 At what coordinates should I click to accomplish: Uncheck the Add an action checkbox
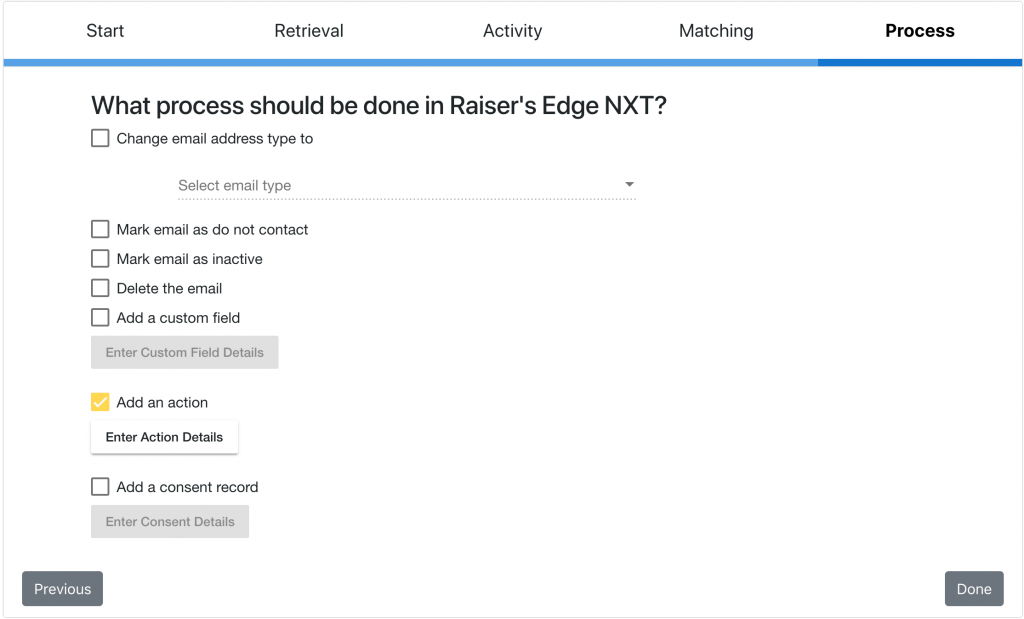click(x=100, y=402)
